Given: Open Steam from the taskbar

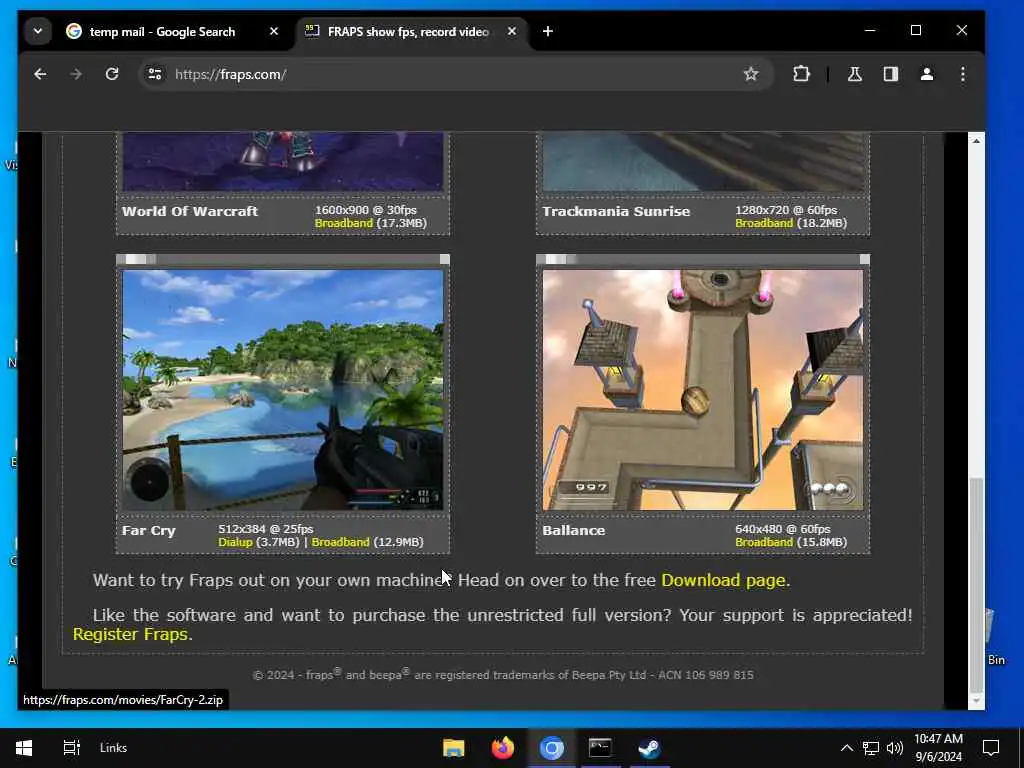Looking at the screenshot, I should [649, 748].
